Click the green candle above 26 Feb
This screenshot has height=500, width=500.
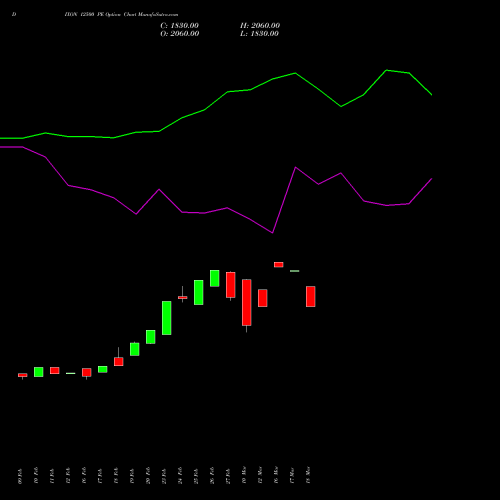click(215, 278)
